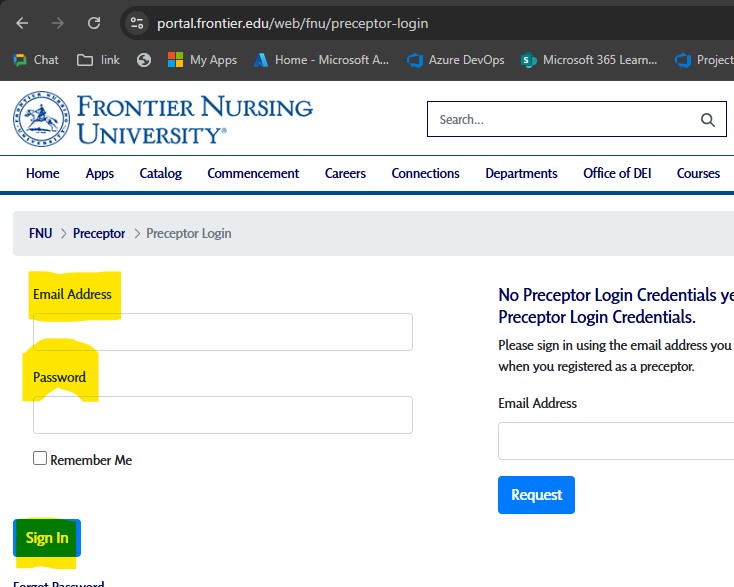This screenshot has width=734, height=587.
Task: Tick the Remember Me checkbox
Action: click(x=40, y=458)
